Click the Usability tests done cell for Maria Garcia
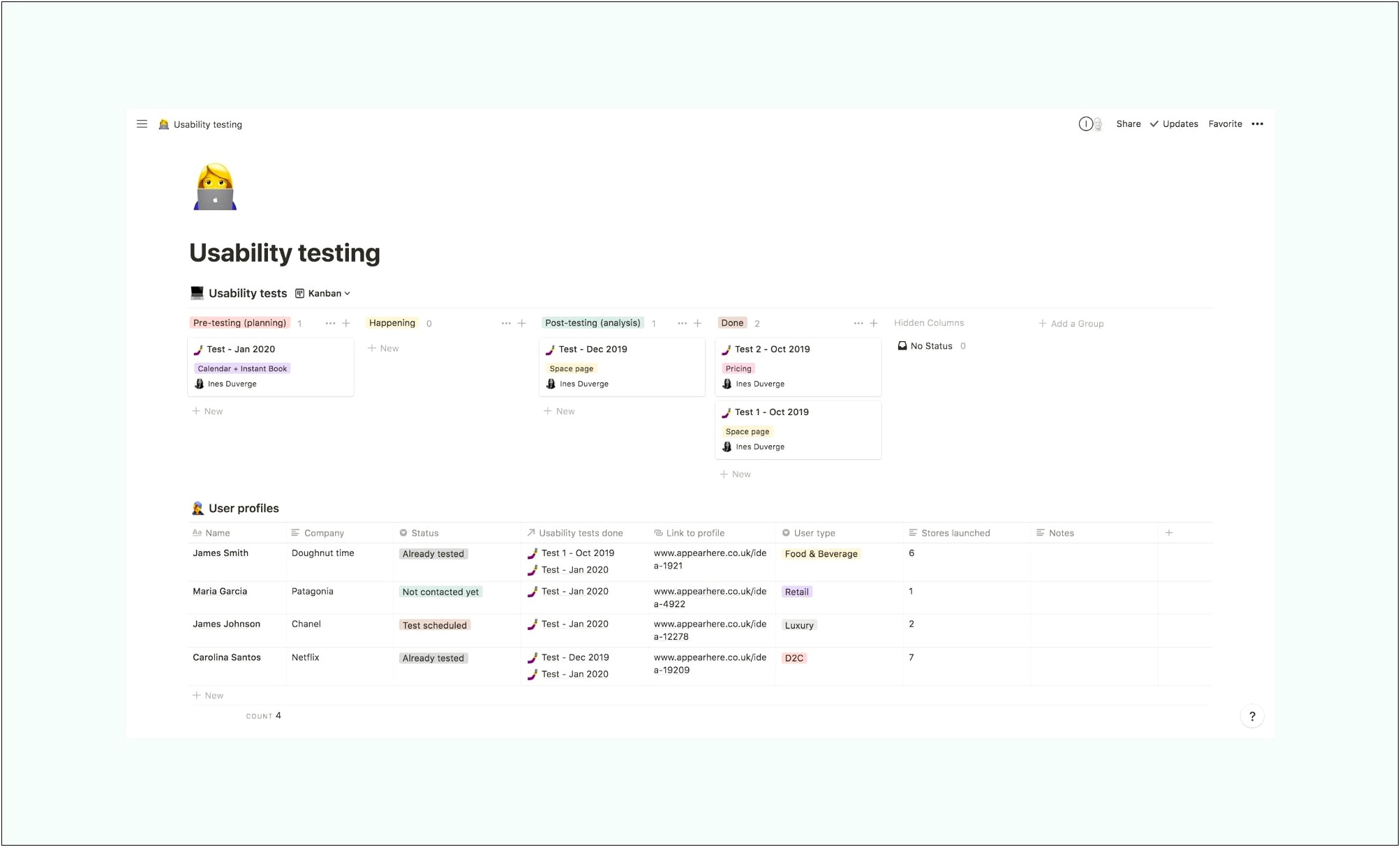The width and height of the screenshot is (1400, 847). tap(576, 592)
